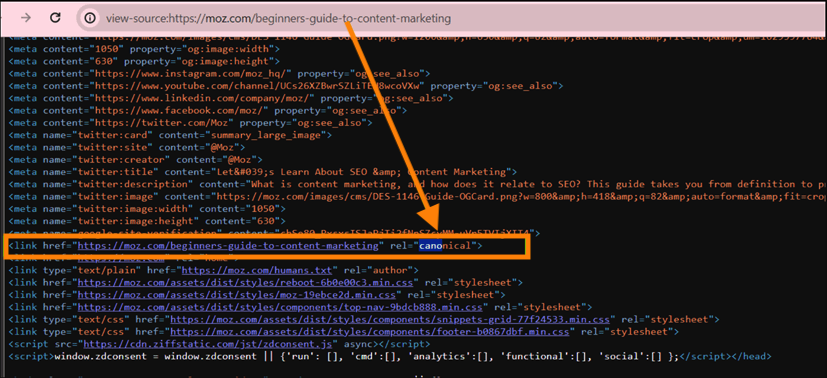Screen dimensions: 827x378
Task: Click the og:image:height meta line
Action: [x=144, y=61]
